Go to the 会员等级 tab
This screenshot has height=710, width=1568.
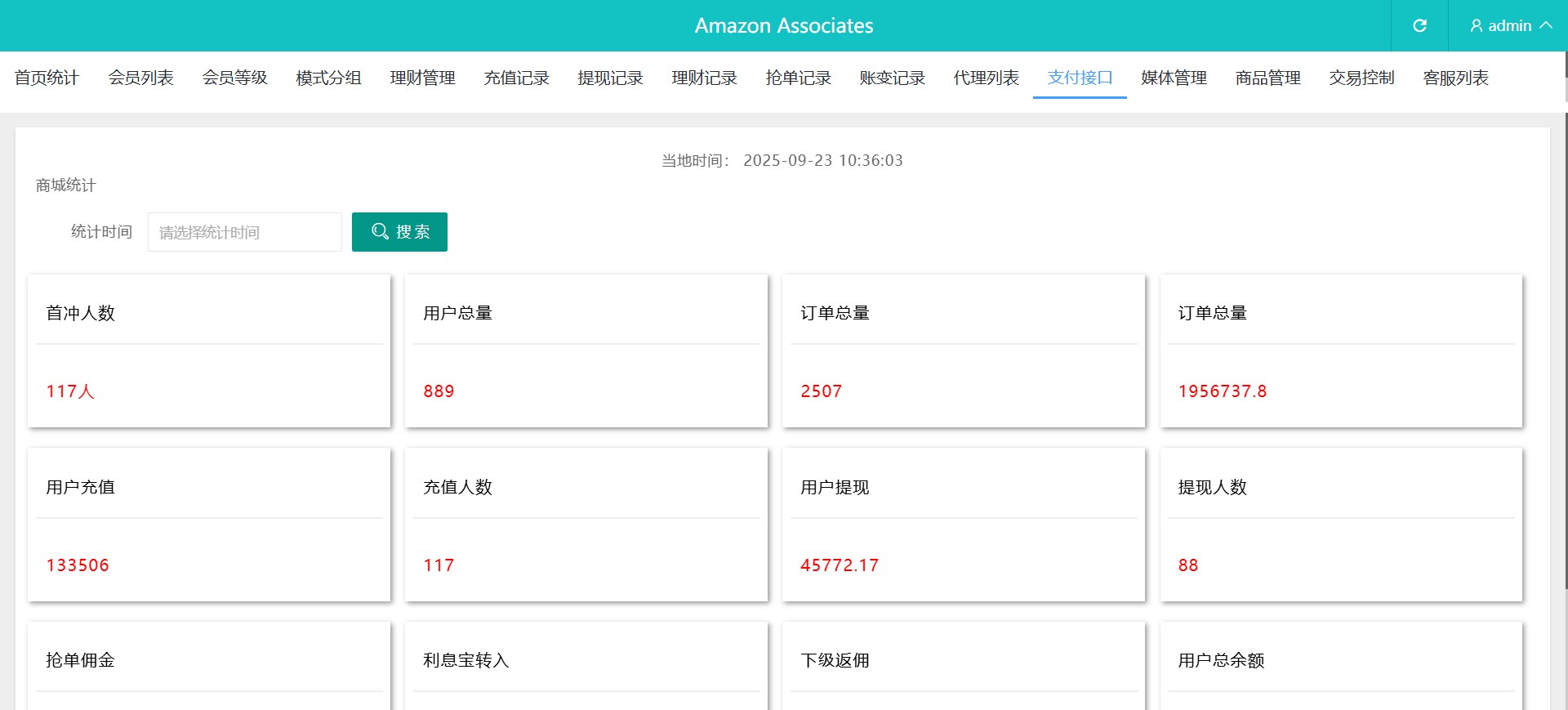(234, 78)
